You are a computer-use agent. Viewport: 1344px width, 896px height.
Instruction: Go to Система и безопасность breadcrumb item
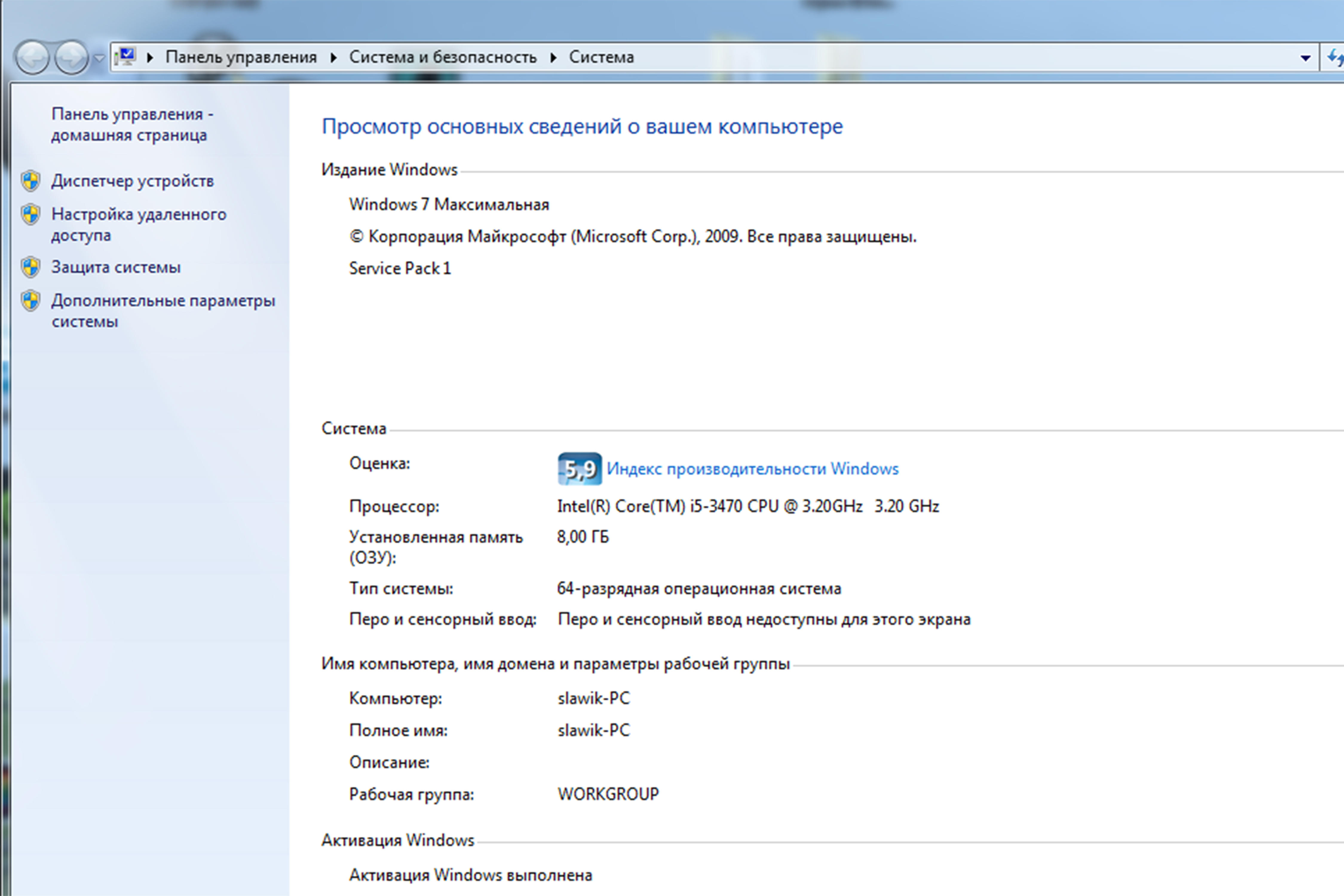pos(443,57)
